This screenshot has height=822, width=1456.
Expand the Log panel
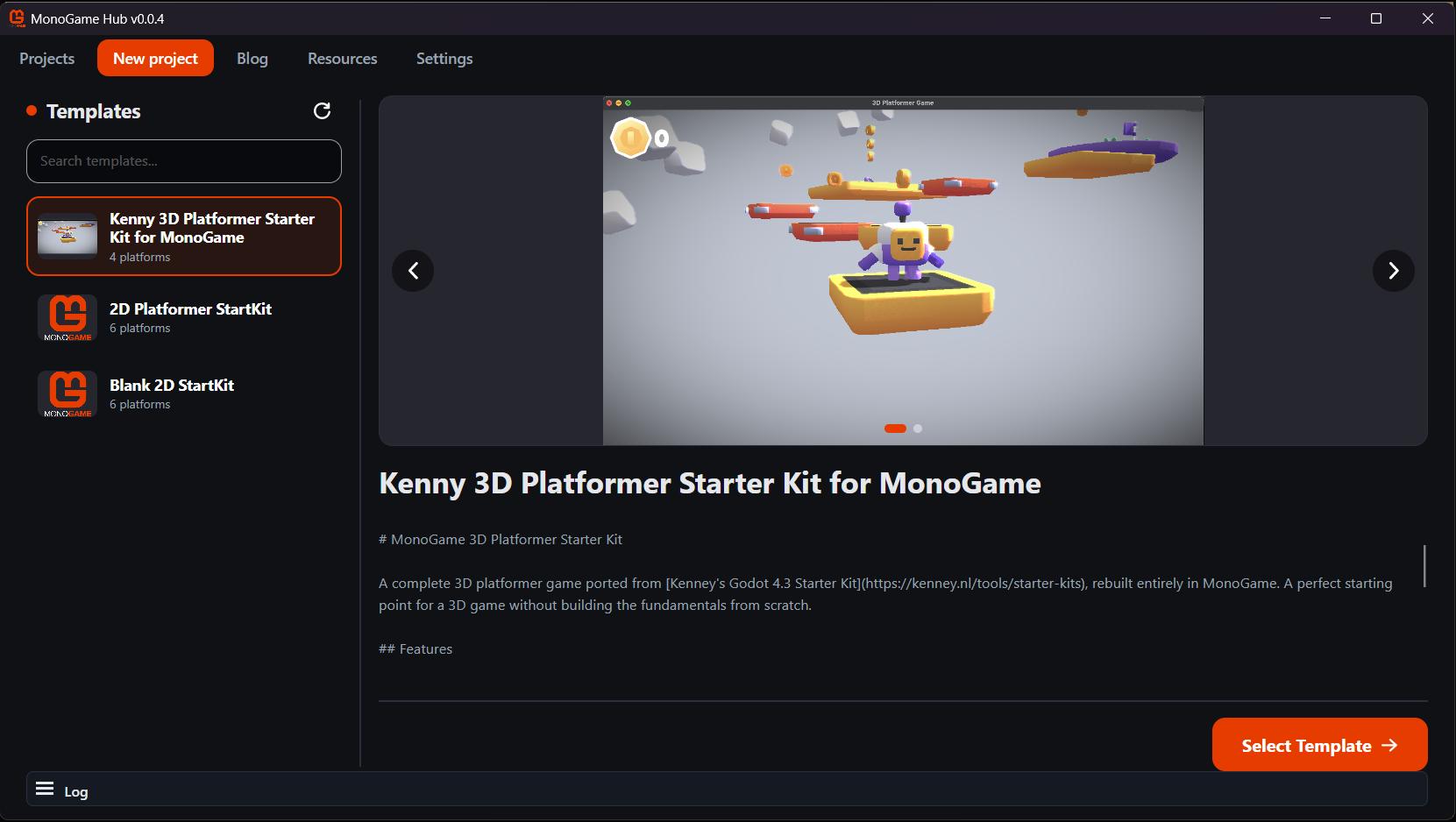tap(727, 790)
